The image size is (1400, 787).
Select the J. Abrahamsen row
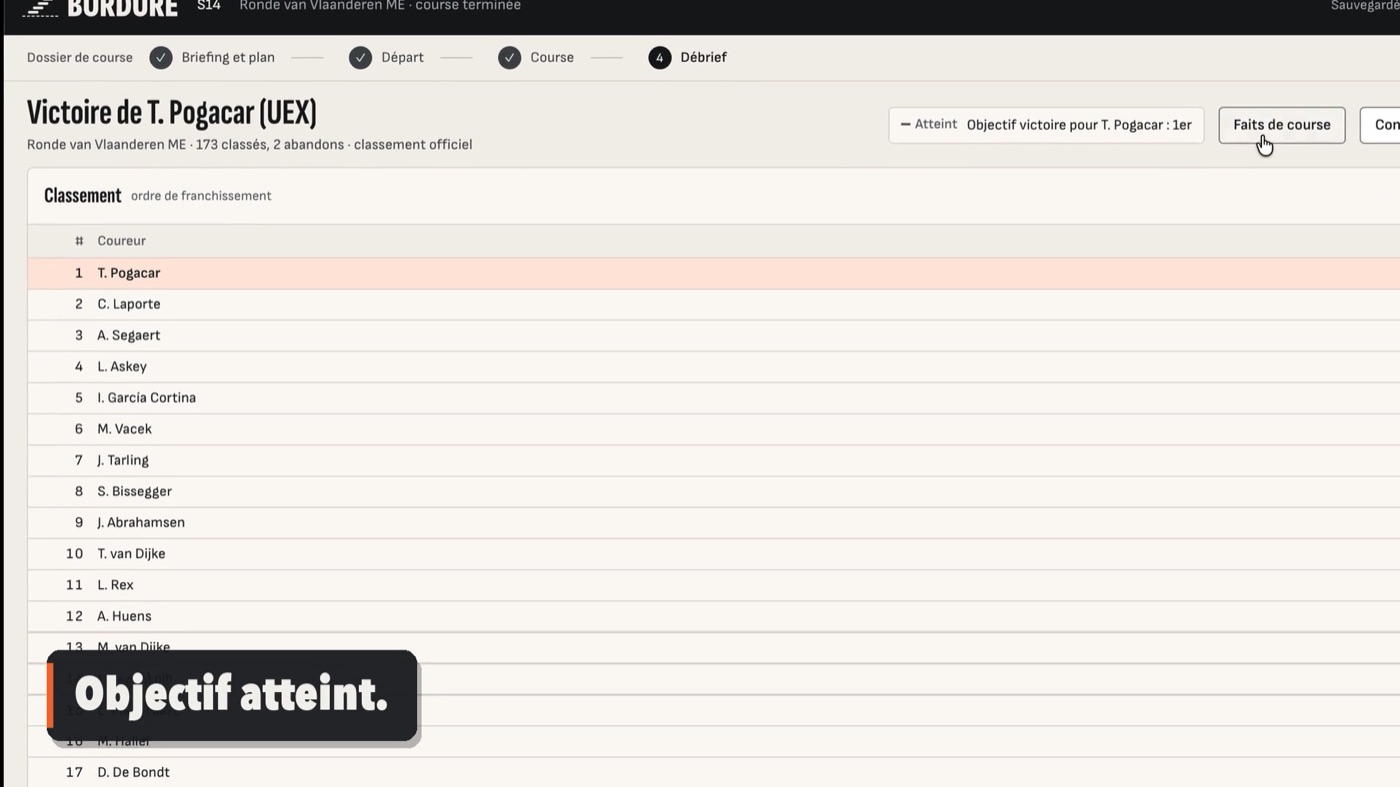coord(713,523)
